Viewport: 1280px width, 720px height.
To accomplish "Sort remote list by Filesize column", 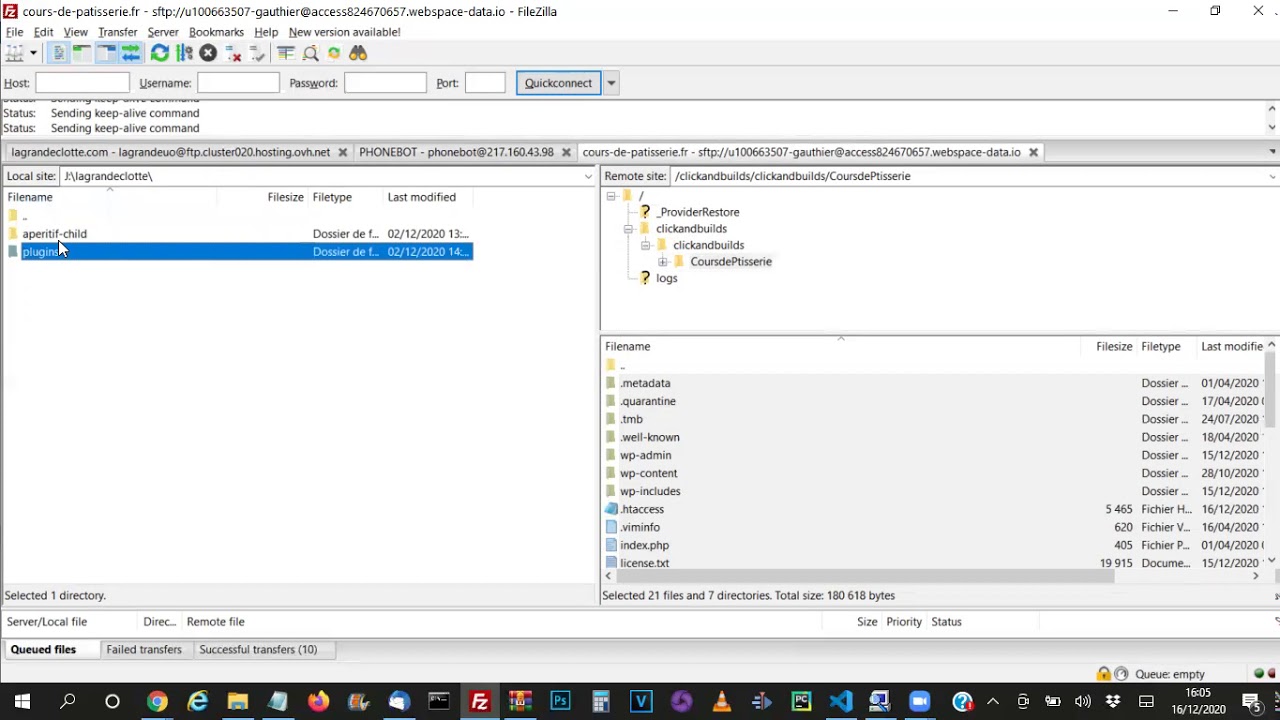I will pyautogui.click(x=1114, y=346).
